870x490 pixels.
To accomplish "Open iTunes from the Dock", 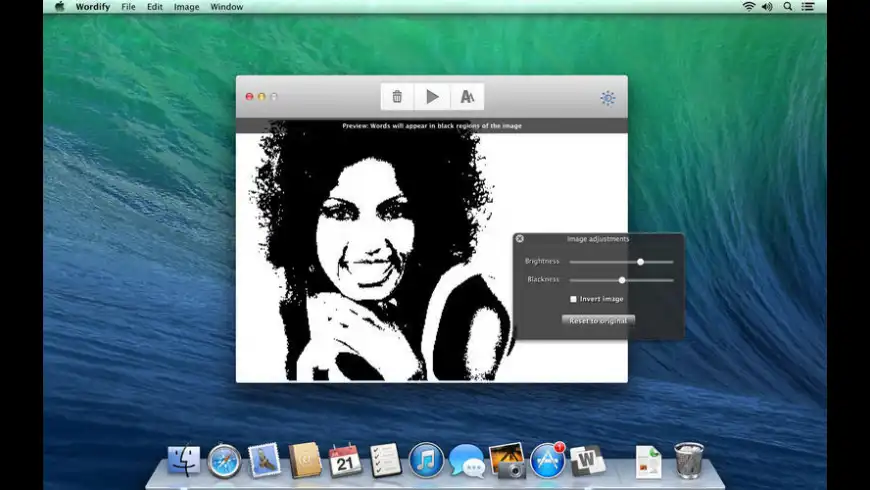I will pos(426,461).
